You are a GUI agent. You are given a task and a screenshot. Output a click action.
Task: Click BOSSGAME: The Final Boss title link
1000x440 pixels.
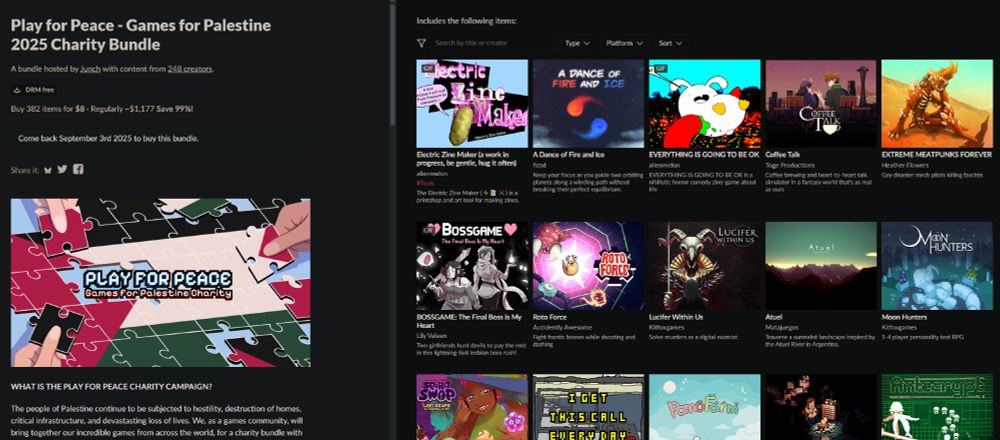click(469, 321)
